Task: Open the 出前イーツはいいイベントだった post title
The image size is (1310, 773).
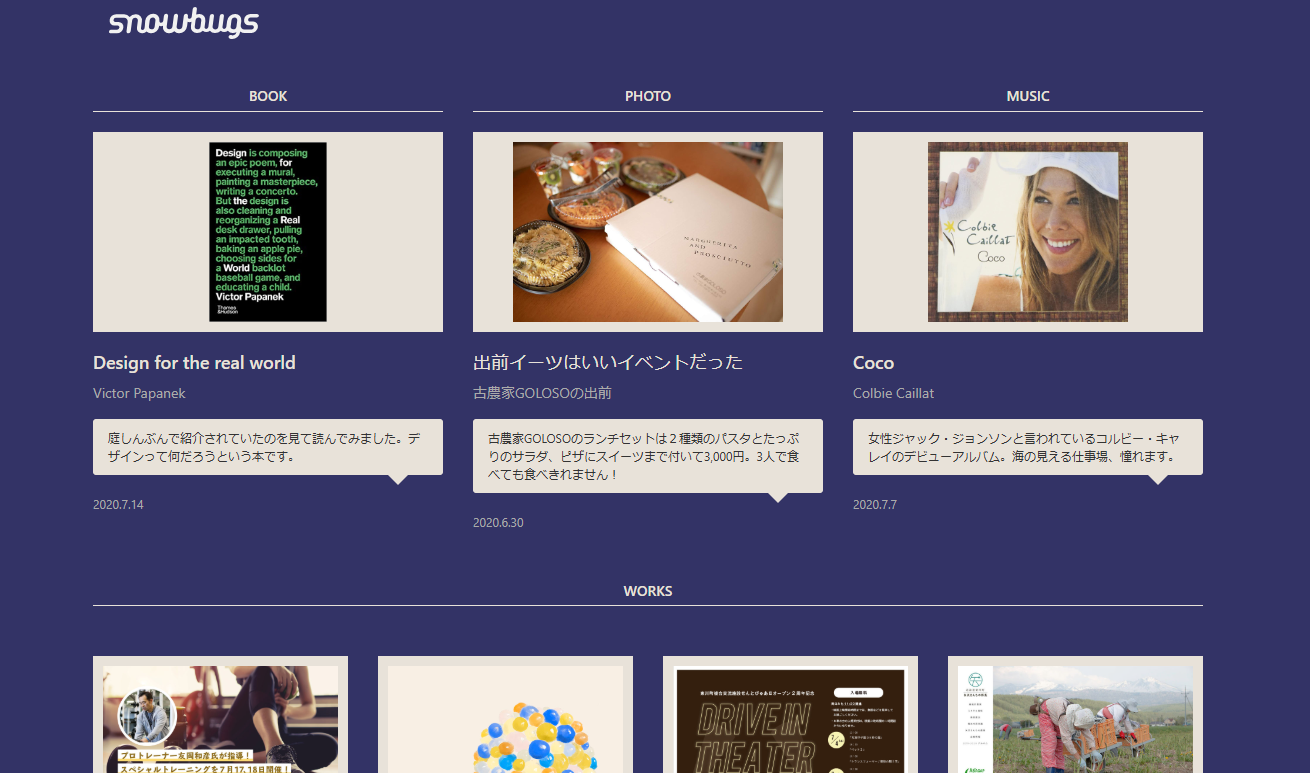Action: 608,362
